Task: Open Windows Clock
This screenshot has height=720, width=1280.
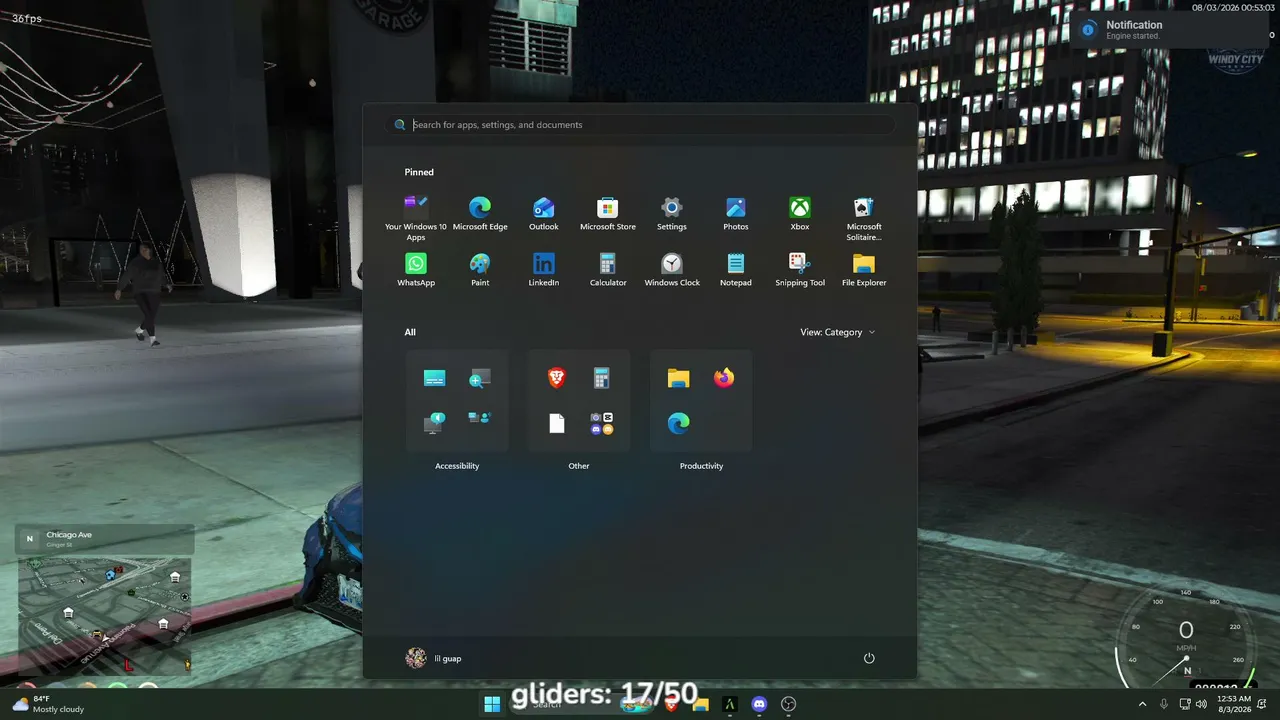Action: coord(672,271)
